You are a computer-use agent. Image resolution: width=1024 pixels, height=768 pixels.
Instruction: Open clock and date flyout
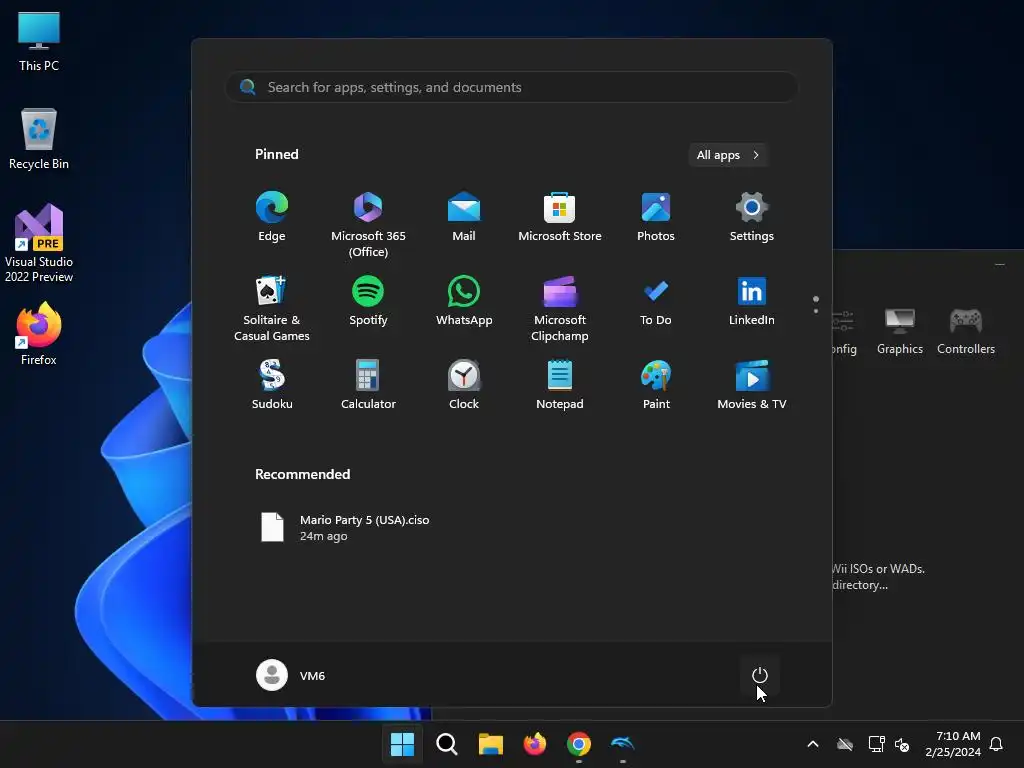click(953, 744)
